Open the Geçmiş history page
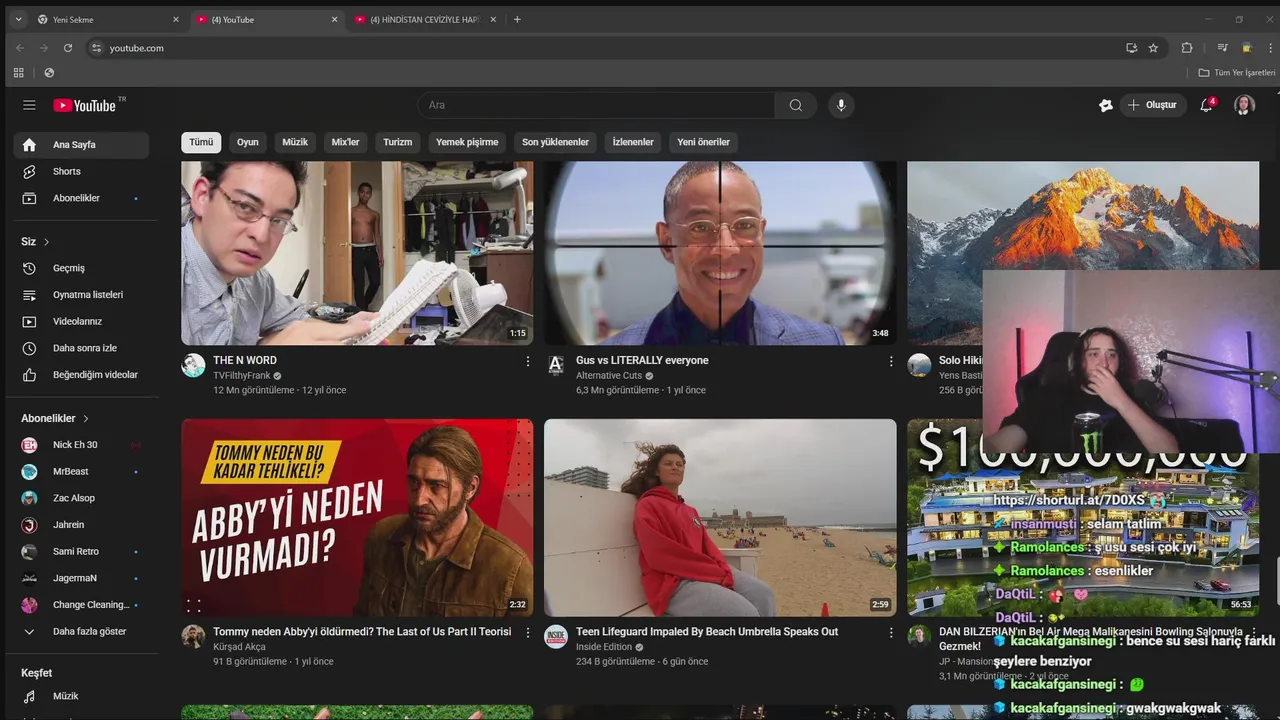Viewport: 1280px width, 720px height. tap(81, 268)
